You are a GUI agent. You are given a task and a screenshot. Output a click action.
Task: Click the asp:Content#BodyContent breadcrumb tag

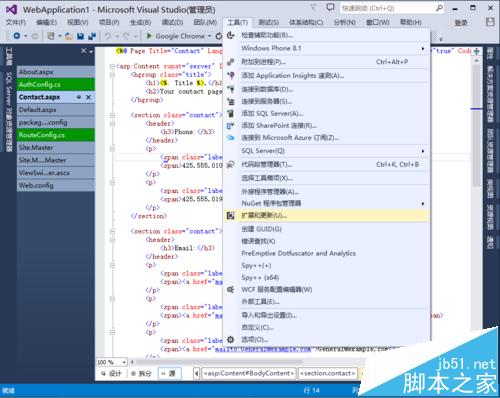tap(249, 373)
